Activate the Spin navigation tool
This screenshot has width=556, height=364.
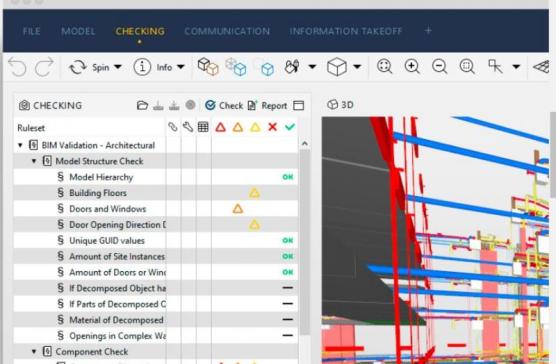(x=89, y=67)
